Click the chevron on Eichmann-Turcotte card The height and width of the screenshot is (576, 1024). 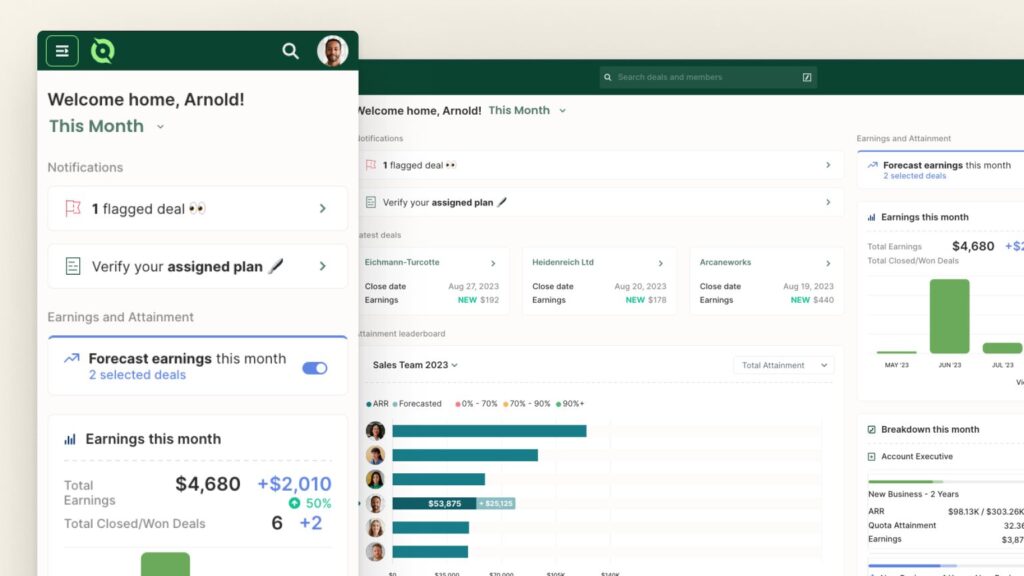pos(493,263)
